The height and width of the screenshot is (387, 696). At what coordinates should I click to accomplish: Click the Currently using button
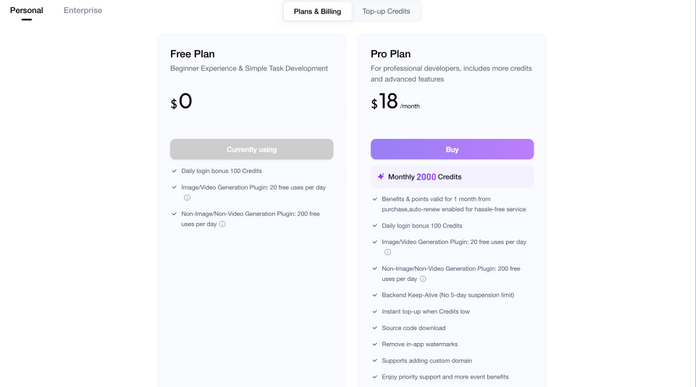click(252, 149)
